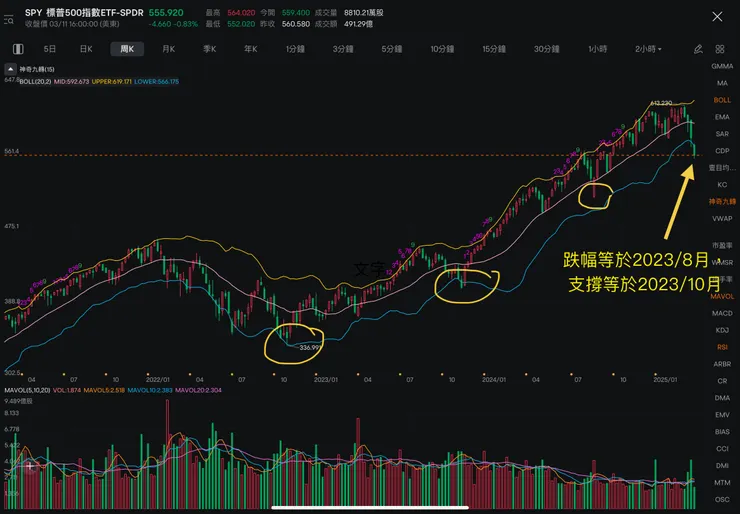
Task: Select the 1分鐘 interval
Action: tap(295, 49)
